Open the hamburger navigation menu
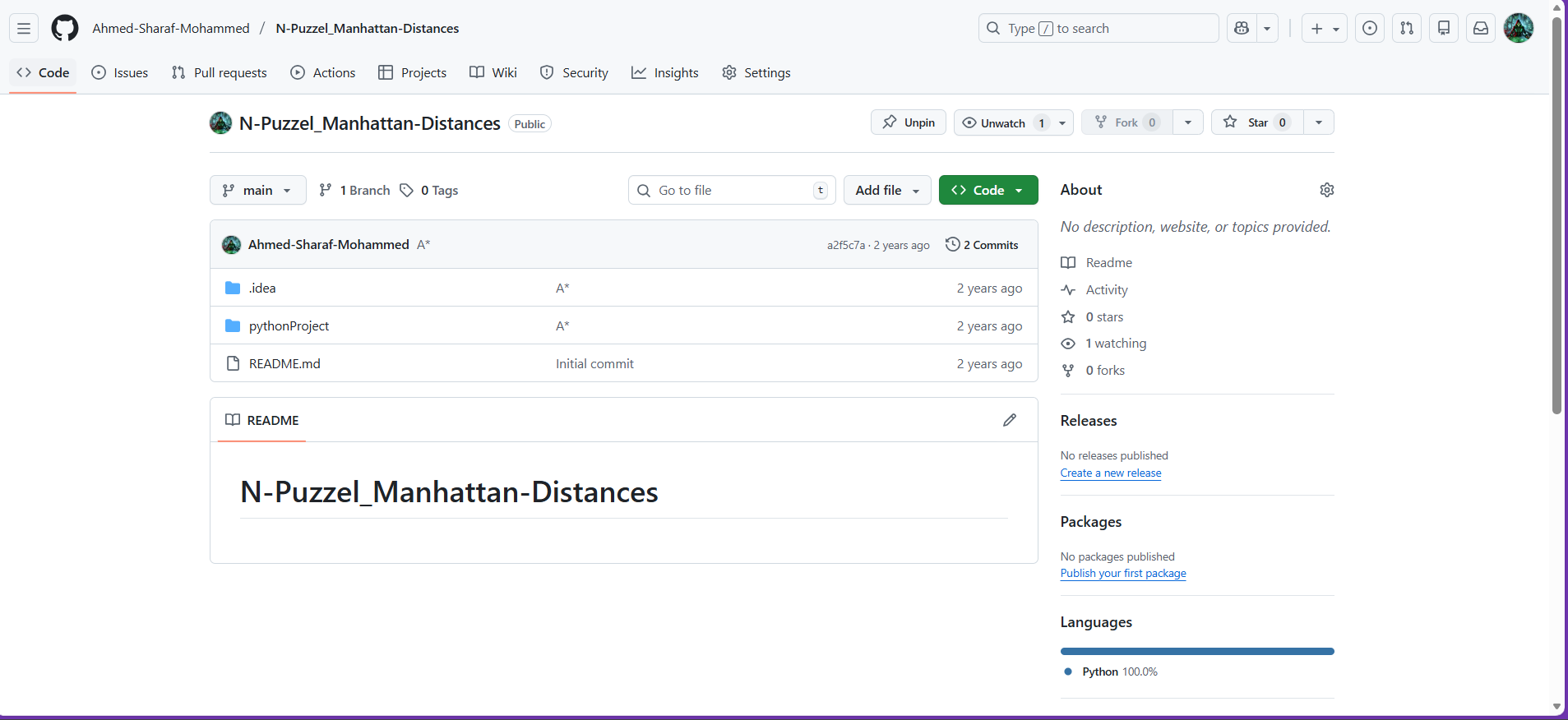This screenshot has height=720, width=1568. tap(24, 28)
